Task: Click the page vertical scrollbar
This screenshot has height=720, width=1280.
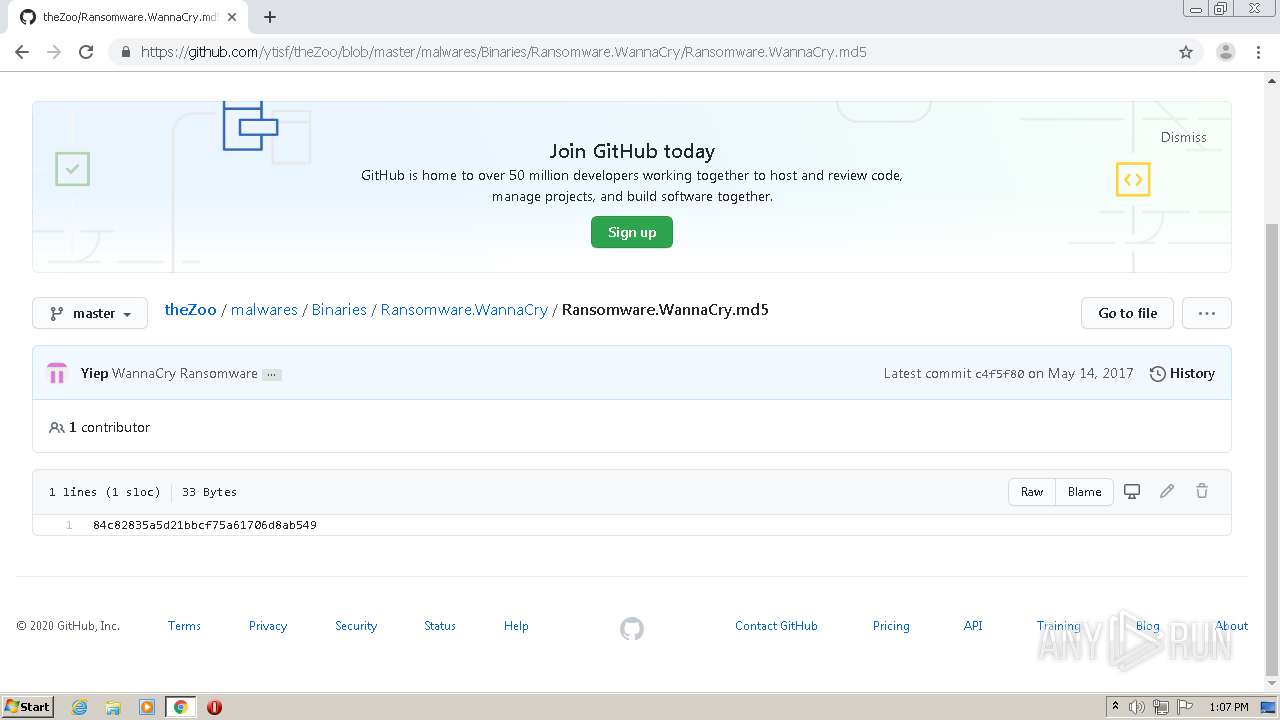Action: (x=1272, y=448)
